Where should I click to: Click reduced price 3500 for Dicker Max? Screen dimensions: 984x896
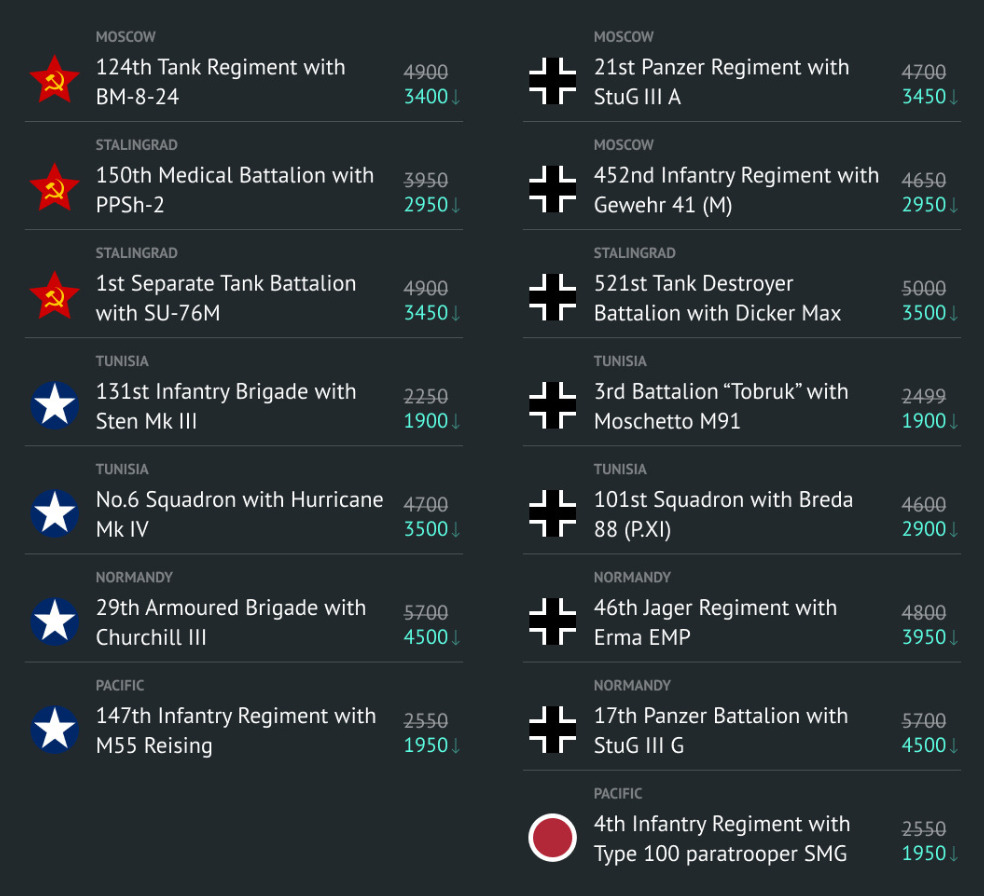click(x=924, y=313)
